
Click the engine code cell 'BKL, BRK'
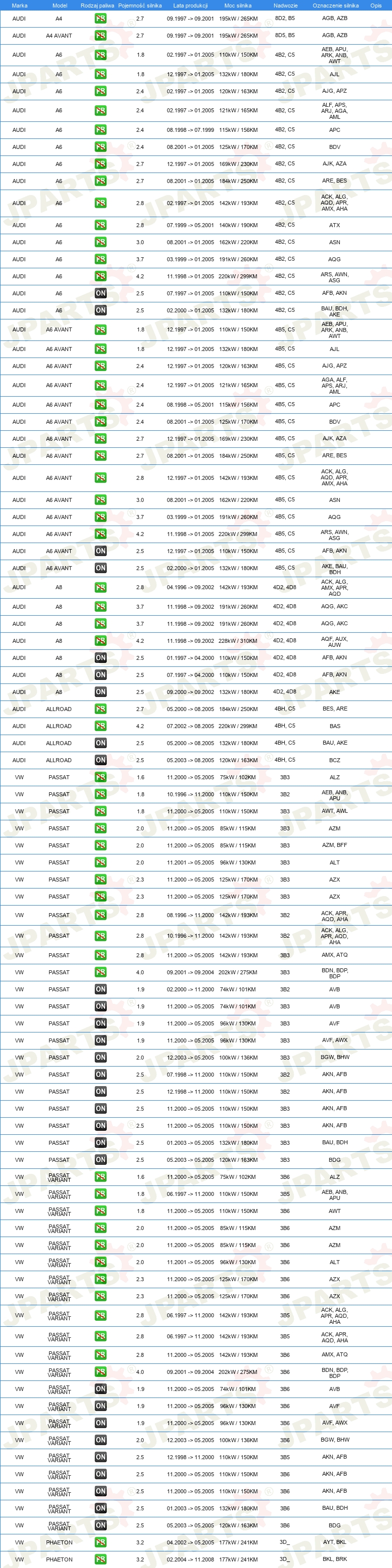point(335,1560)
